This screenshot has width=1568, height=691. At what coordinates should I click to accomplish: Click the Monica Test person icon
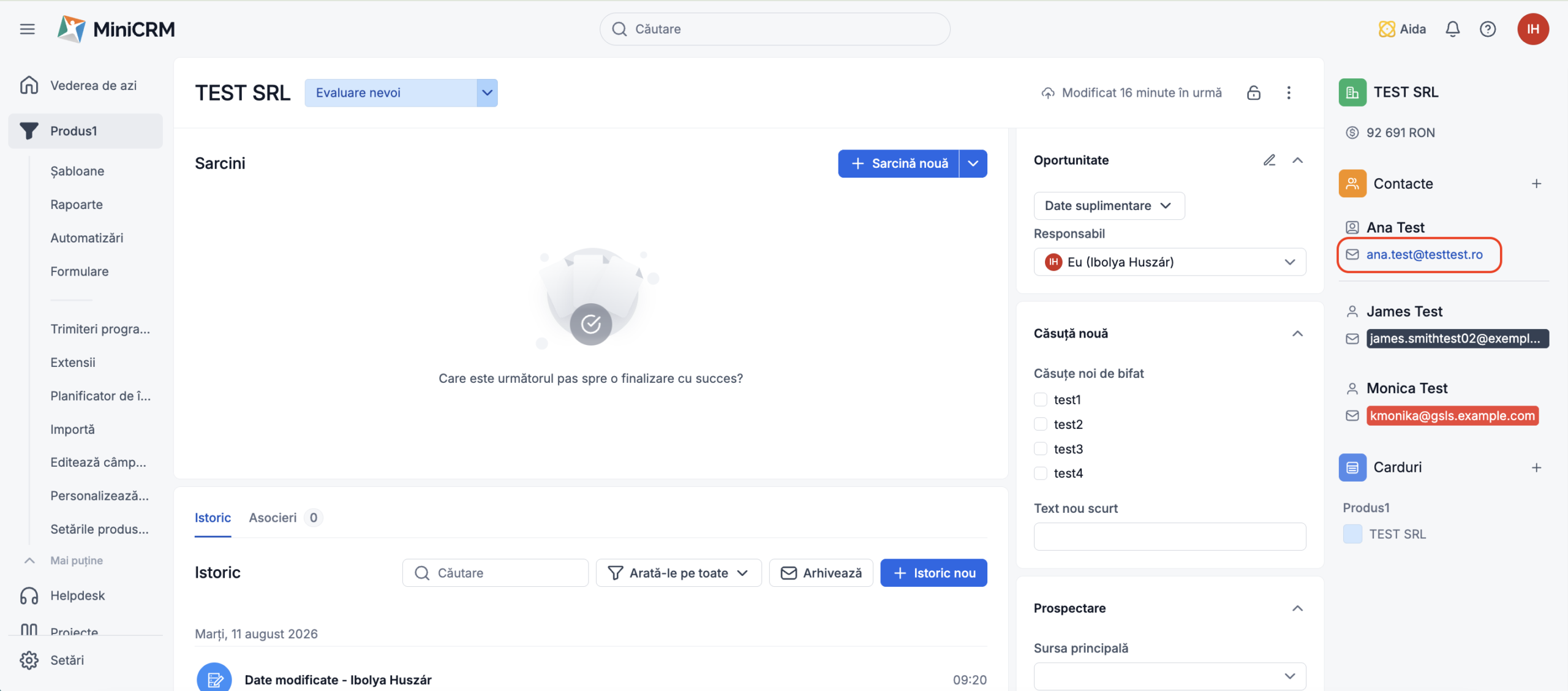1352,388
